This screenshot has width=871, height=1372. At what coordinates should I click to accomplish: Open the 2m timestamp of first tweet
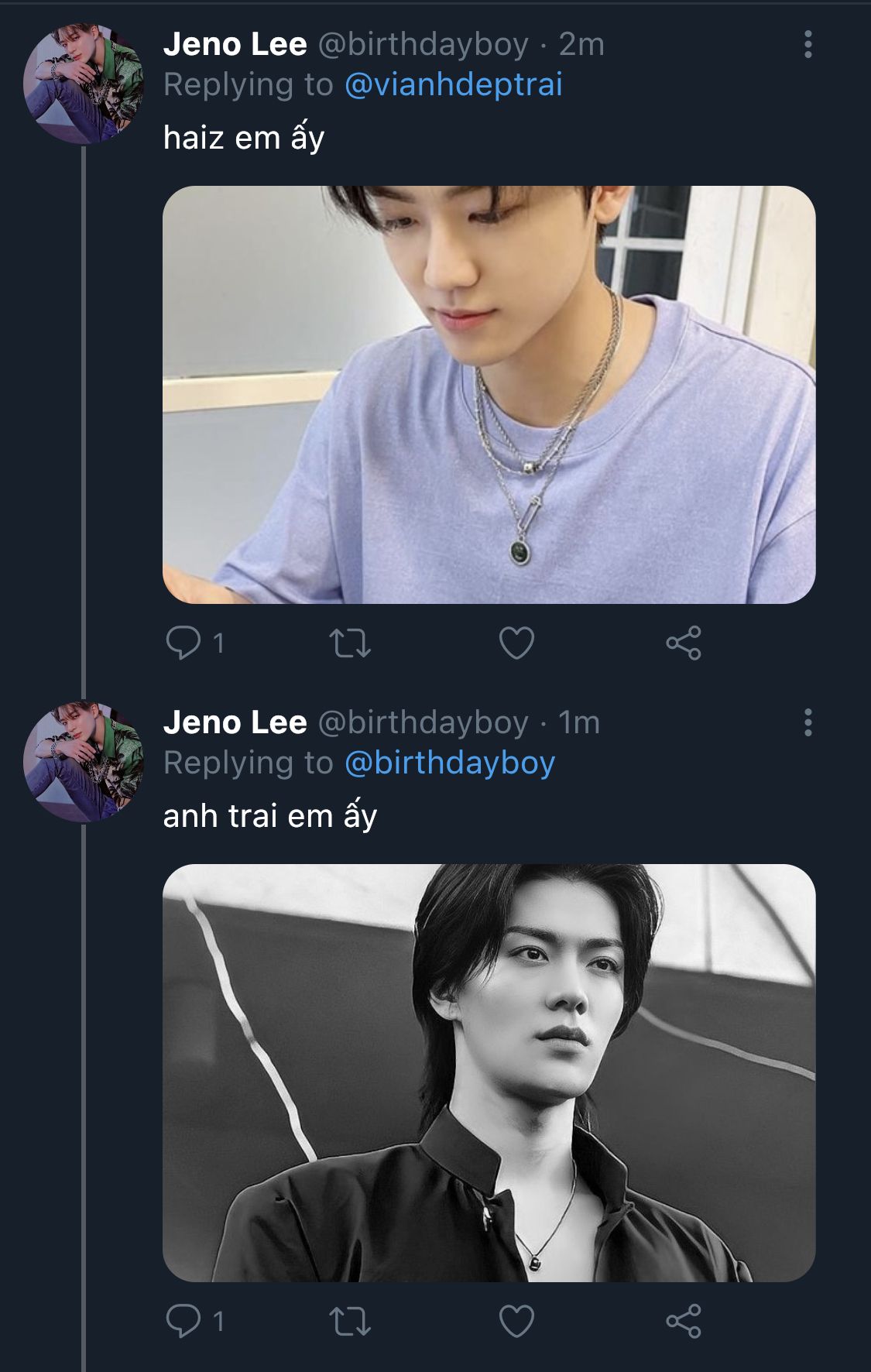click(581, 45)
